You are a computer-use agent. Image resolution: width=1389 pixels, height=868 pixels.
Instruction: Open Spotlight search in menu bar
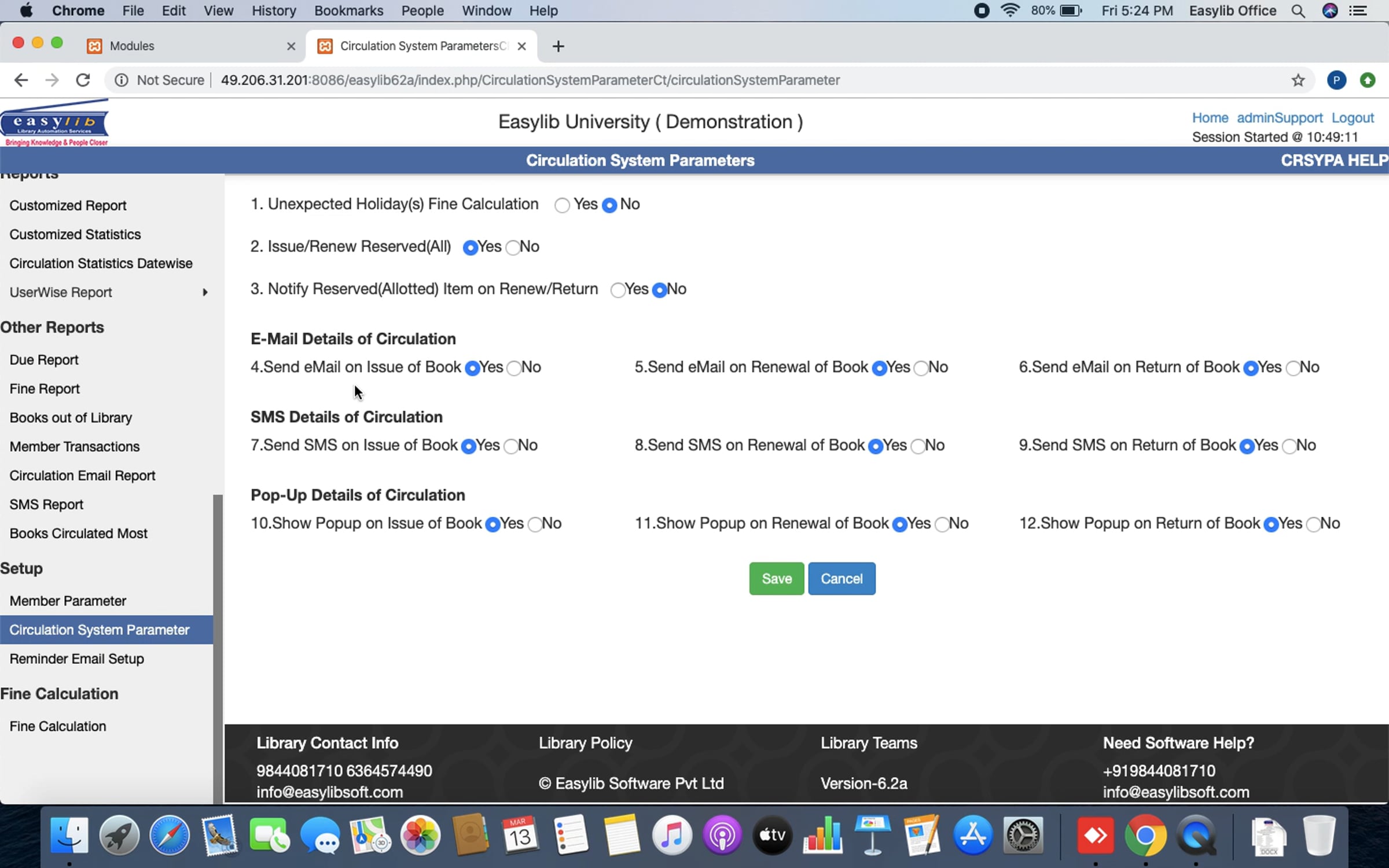(x=1298, y=11)
